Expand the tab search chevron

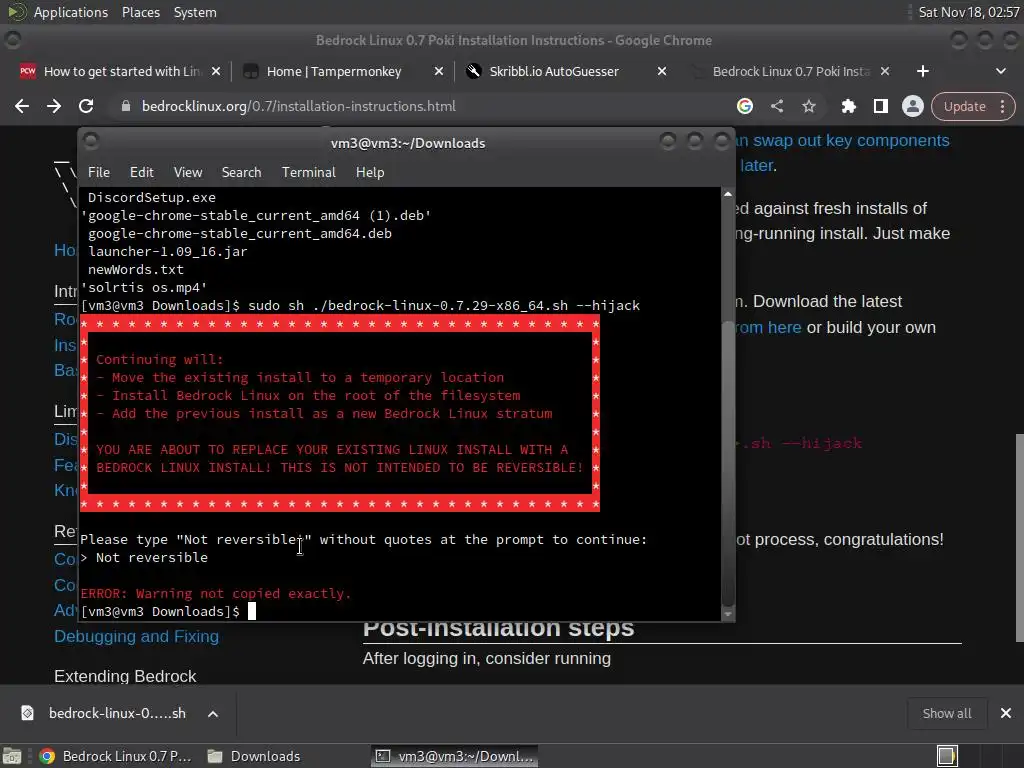1000,71
